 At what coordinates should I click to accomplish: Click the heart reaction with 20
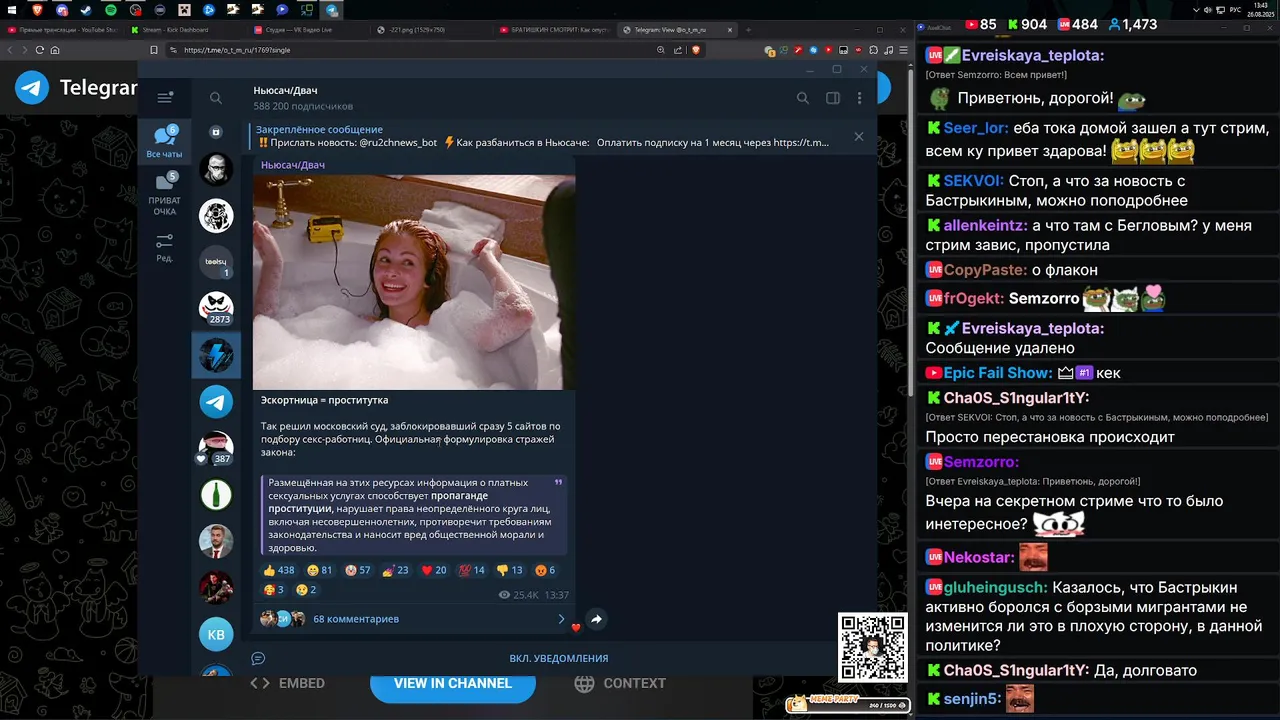(x=434, y=570)
